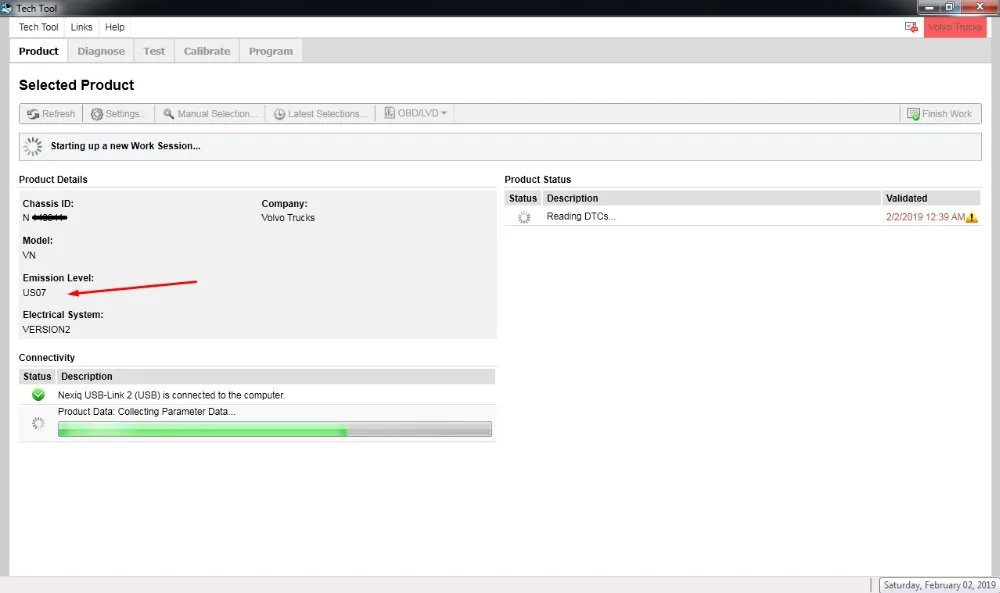Click the Refresh icon in the toolbar
The image size is (1000, 593).
[x=33, y=113]
